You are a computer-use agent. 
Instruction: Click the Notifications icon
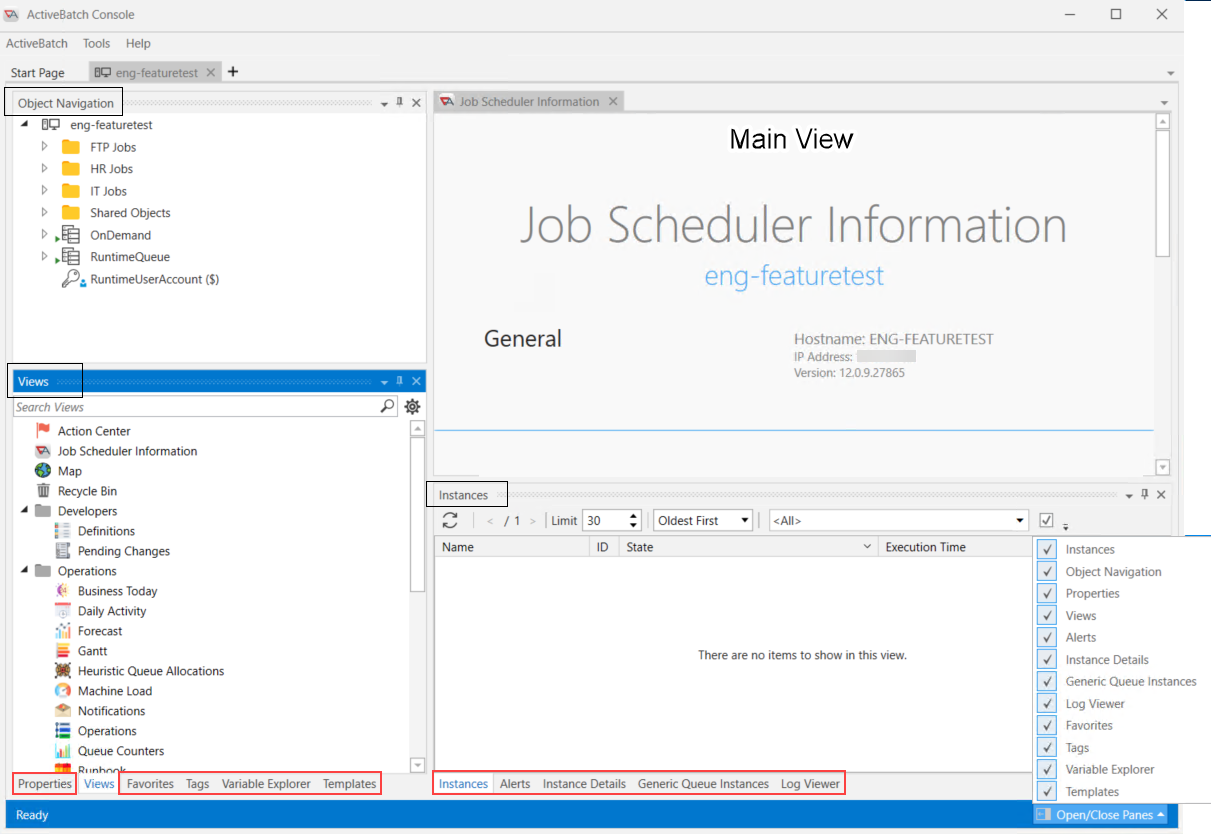(62, 711)
